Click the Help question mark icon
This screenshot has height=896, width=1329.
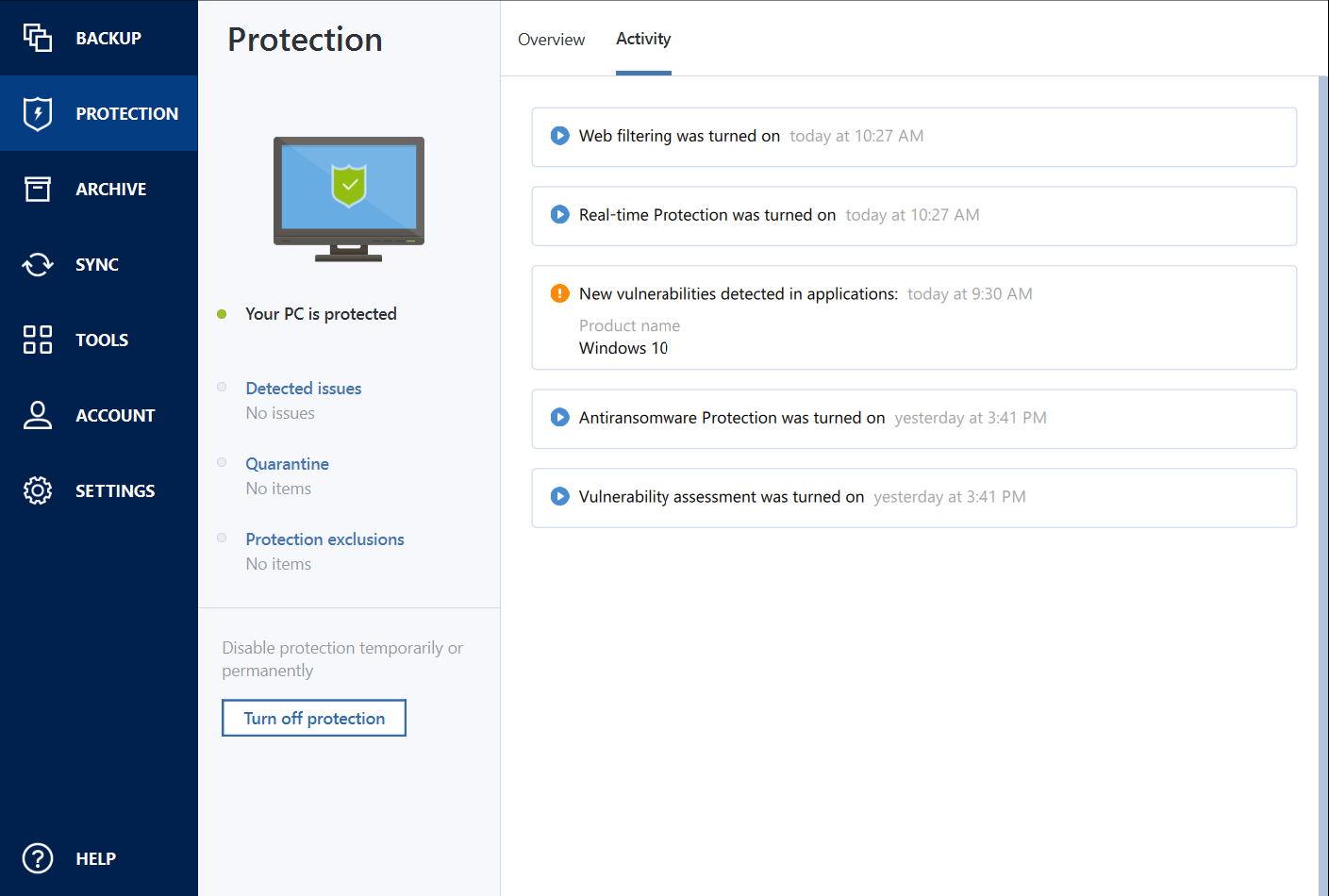38,858
